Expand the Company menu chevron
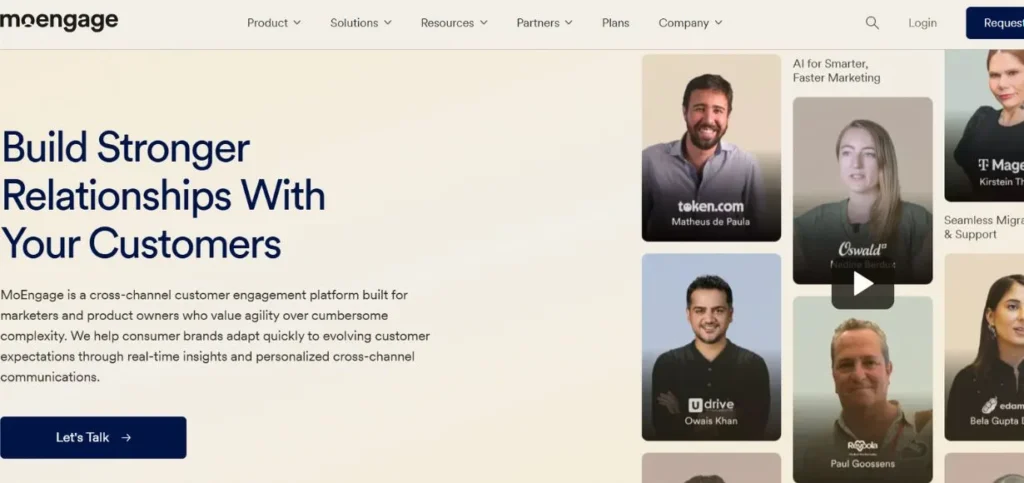This screenshot has height=483, width=1024. [719, 23]
